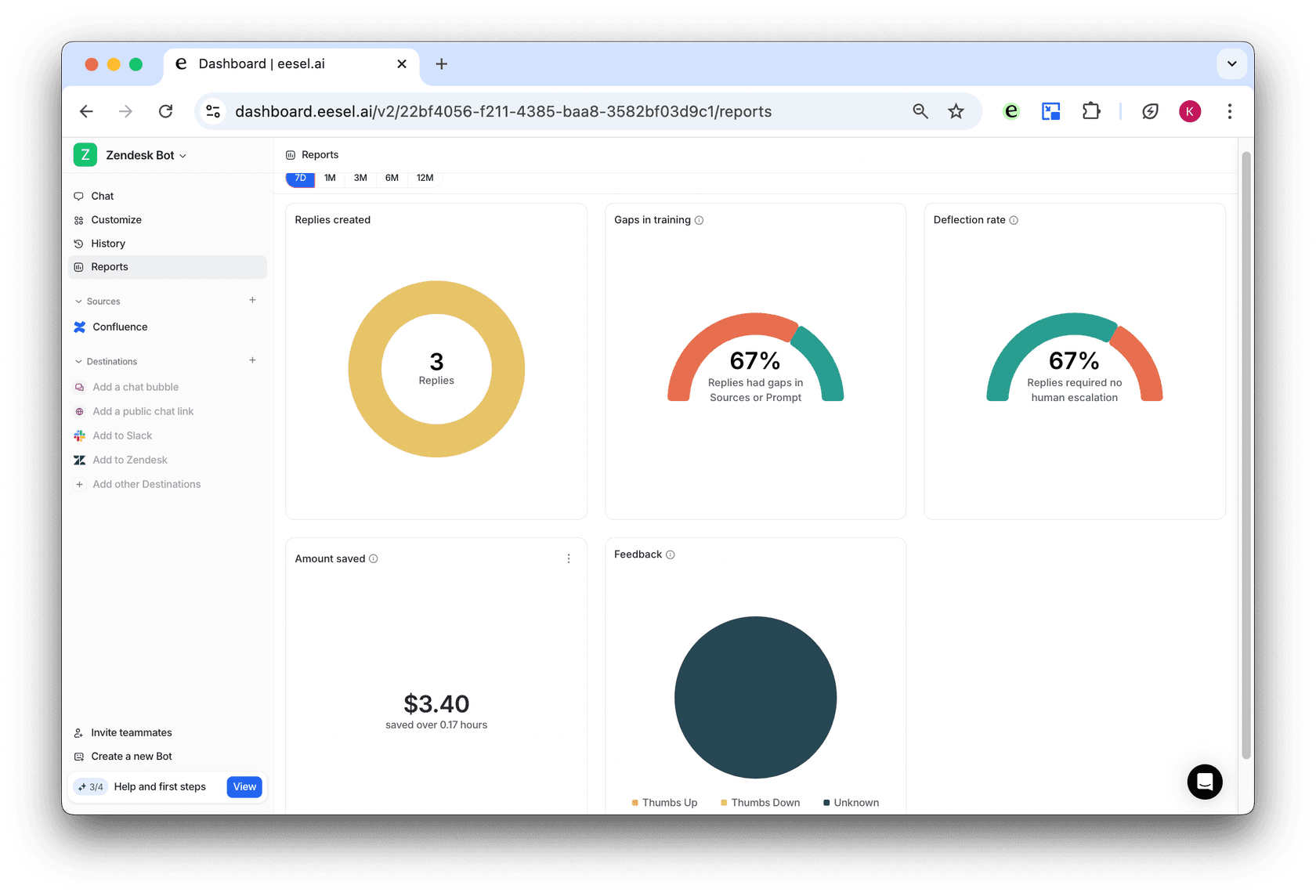Click the eesel extension icon in toolbar
The image size is (1316, 896).
click(1011, 111)
